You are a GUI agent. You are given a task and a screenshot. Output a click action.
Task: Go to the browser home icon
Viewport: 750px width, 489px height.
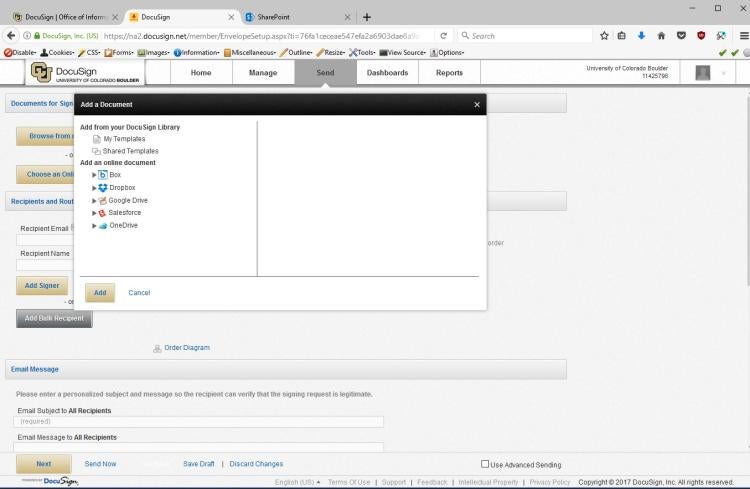(661, 36)
